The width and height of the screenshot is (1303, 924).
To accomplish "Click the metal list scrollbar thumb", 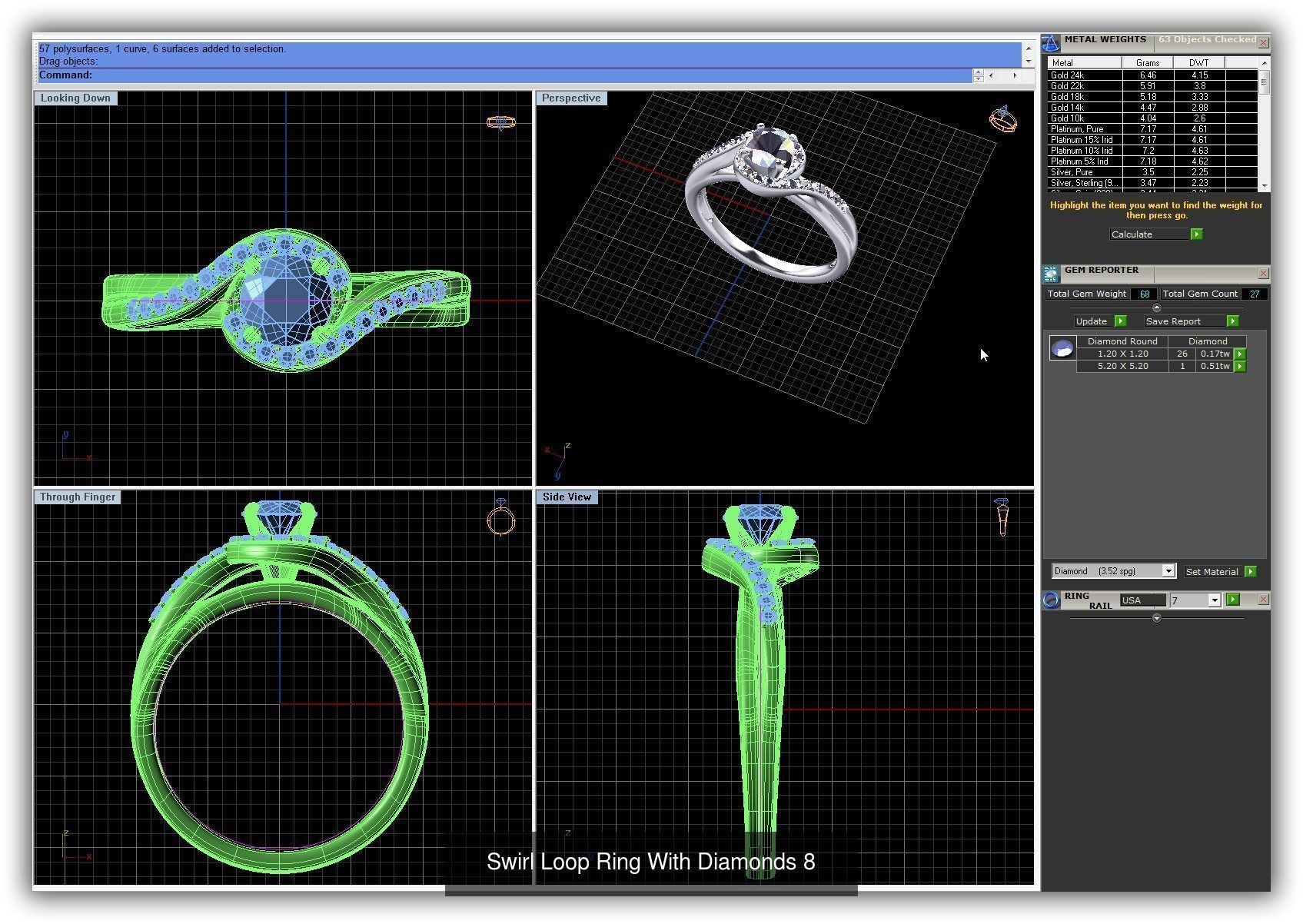I will coord(1264,82).
